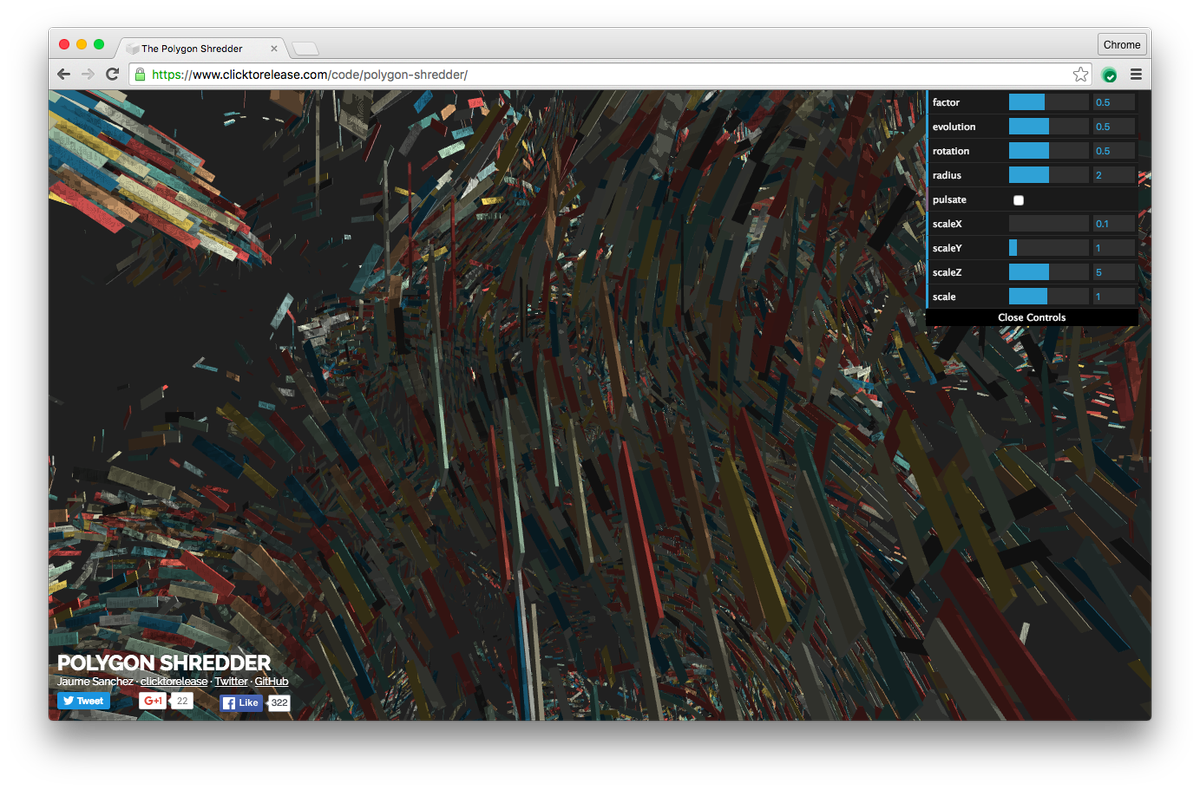Viewport: 1200px width, 790px height.
Task: Click the green zoom window button
Action: tap(99, 44)
